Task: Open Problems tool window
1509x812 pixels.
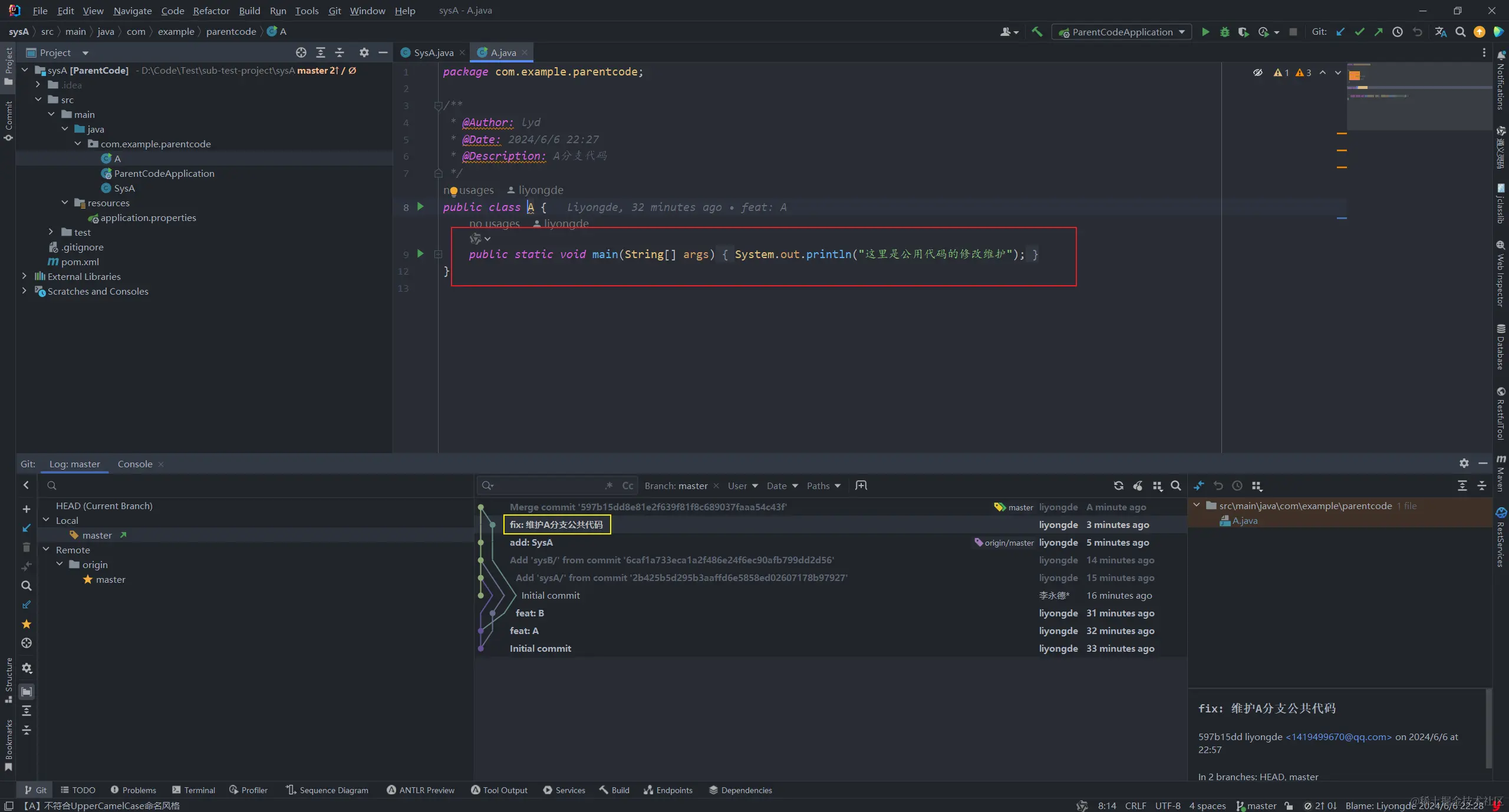Action: (133, 790)
